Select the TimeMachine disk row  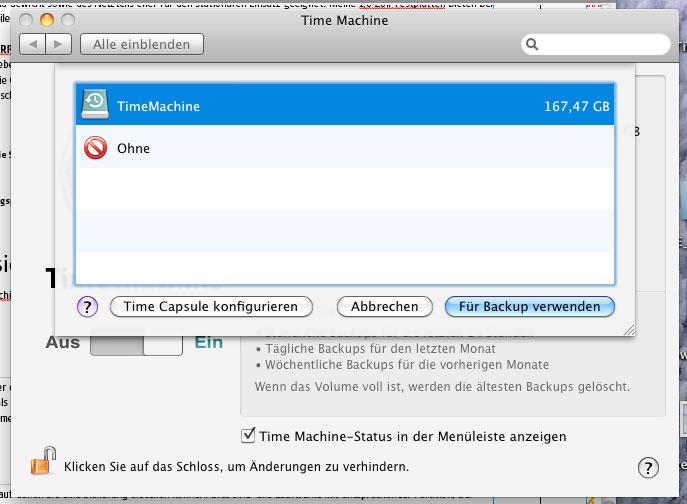(345, 104)
